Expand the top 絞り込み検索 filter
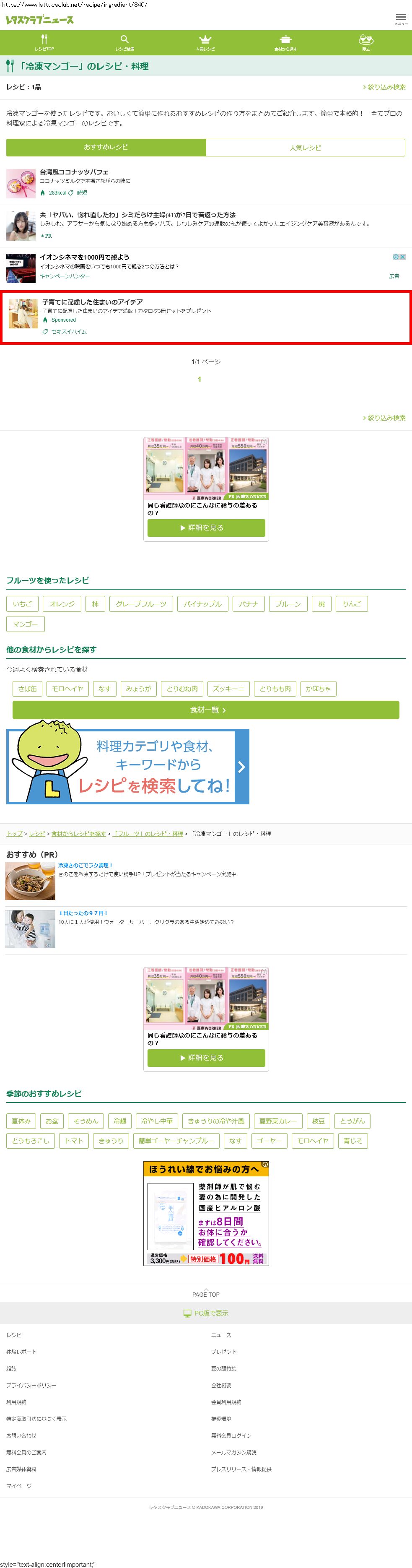This screenshot has height=1568, width=412. tap(384, 87)
